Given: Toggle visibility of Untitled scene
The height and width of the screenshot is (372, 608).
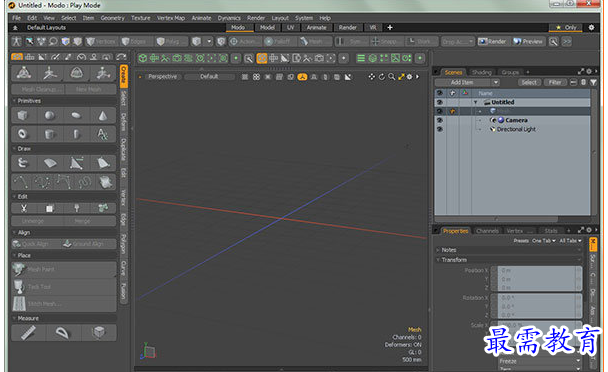Looking at the screenshot, I should (439, 102).
